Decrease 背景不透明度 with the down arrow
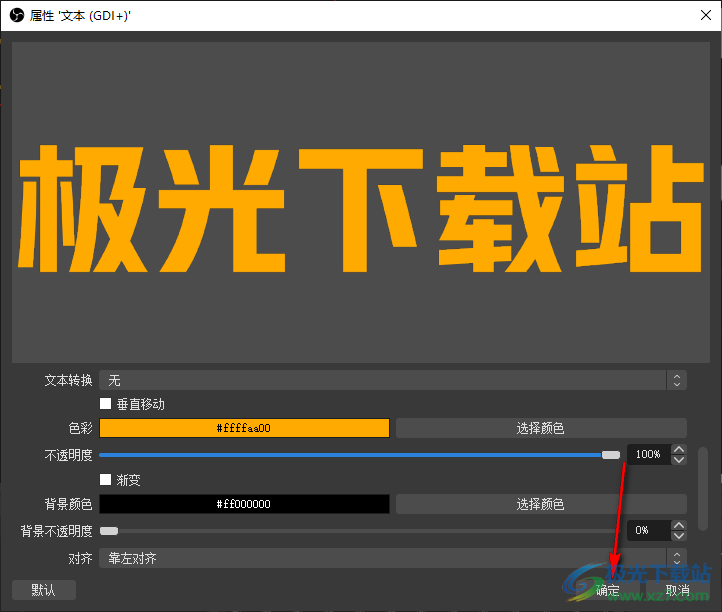The image size is (722, 612). coord(679,536)
